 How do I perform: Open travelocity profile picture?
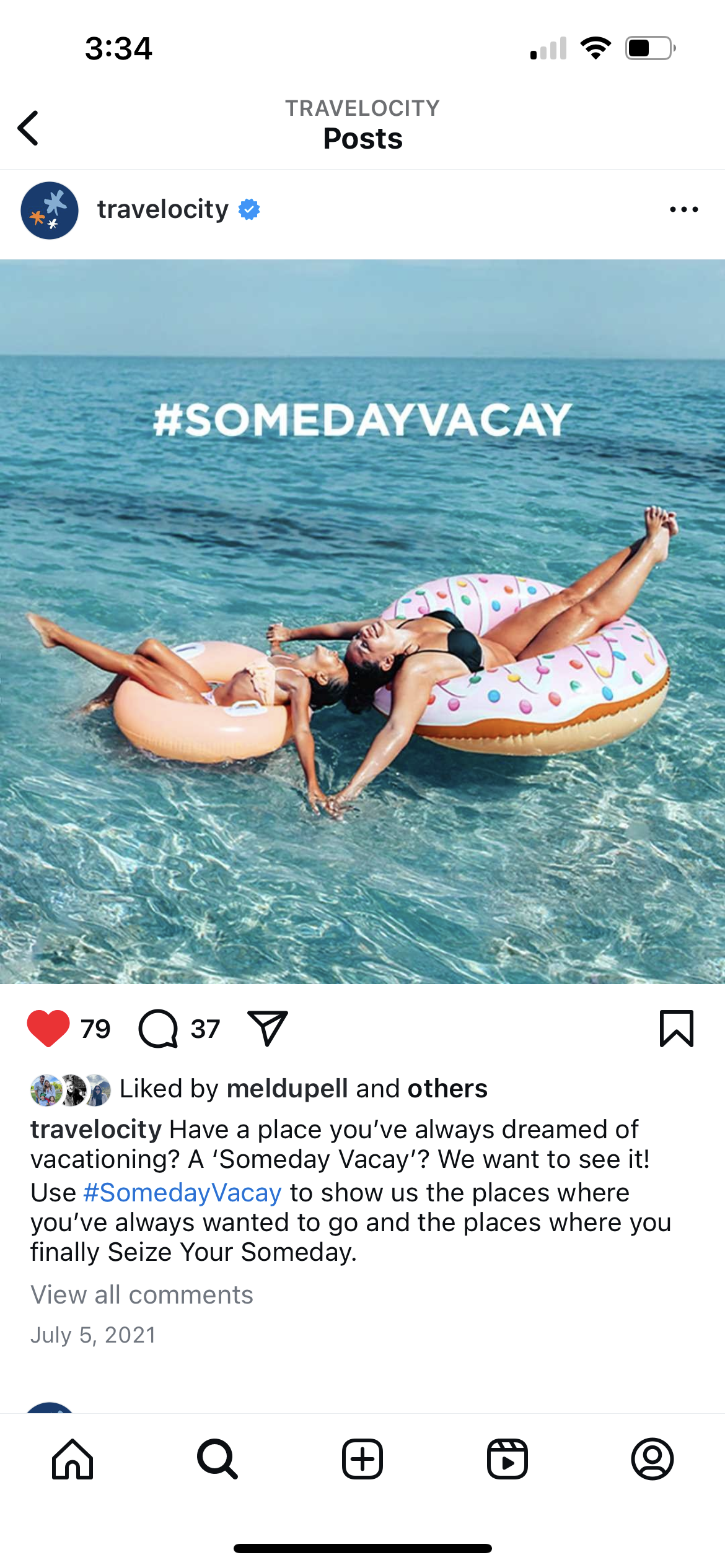pyautogui.click(x=50, y=210)
